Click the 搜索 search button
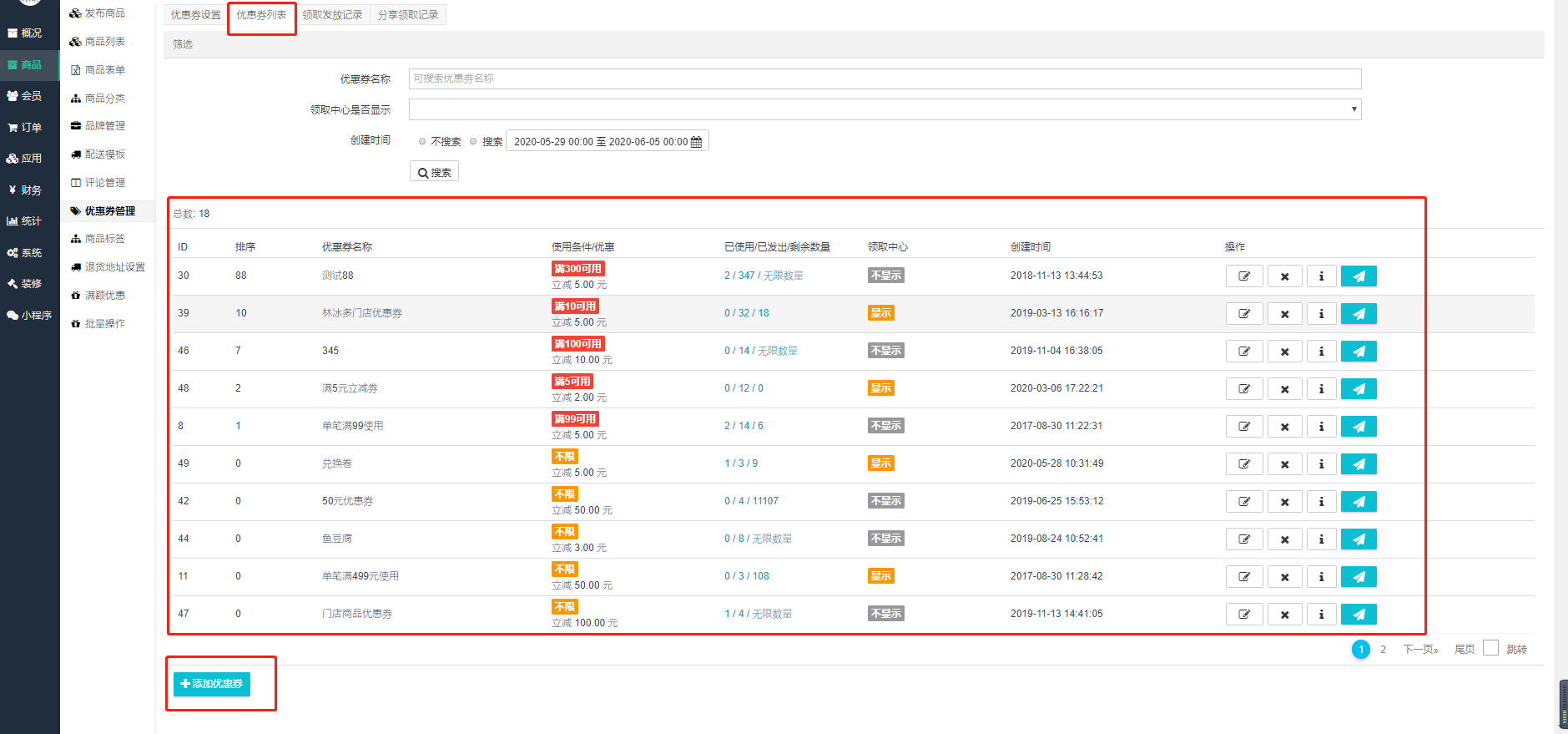The height and width of the screenshot is (734, 1568). (x=434, y=172)
